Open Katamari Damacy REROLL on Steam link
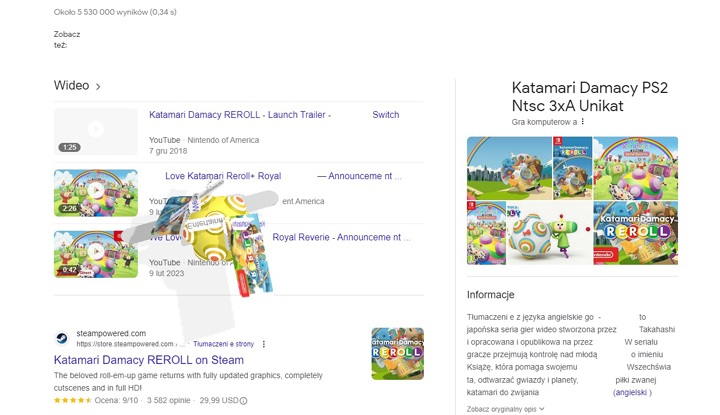The height and width of the screenshot is (415, 720). click(148, 360)
